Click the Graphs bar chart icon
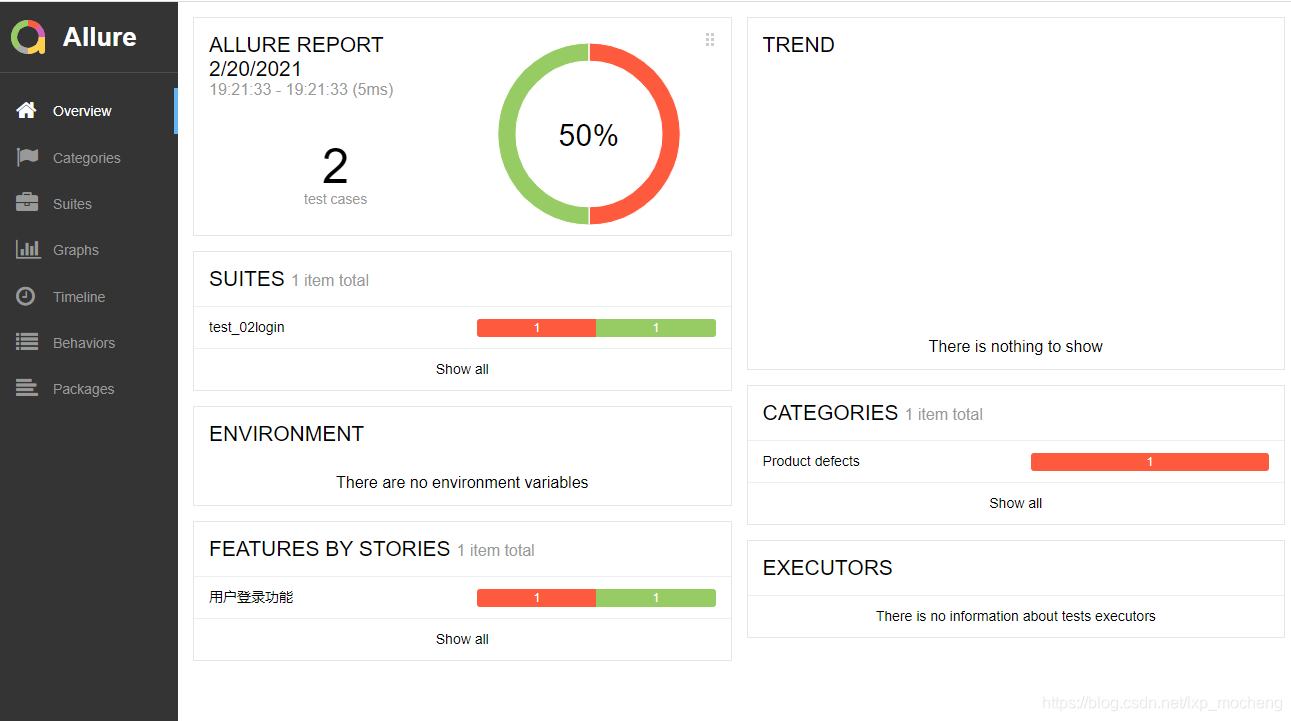 [28, 249]
